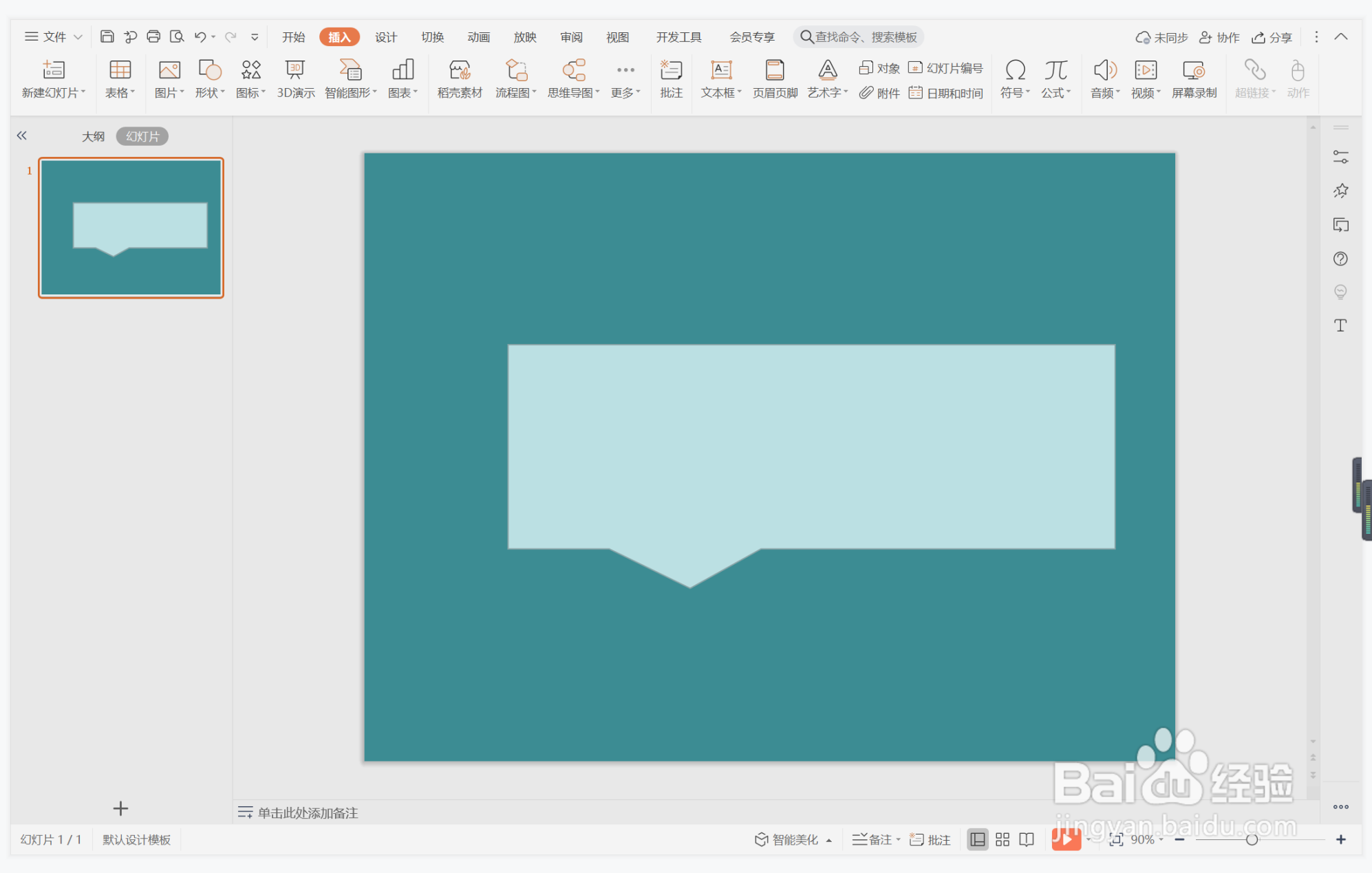
Task: Open the help question mark sidebar icon
Action: click(1340, 259)
